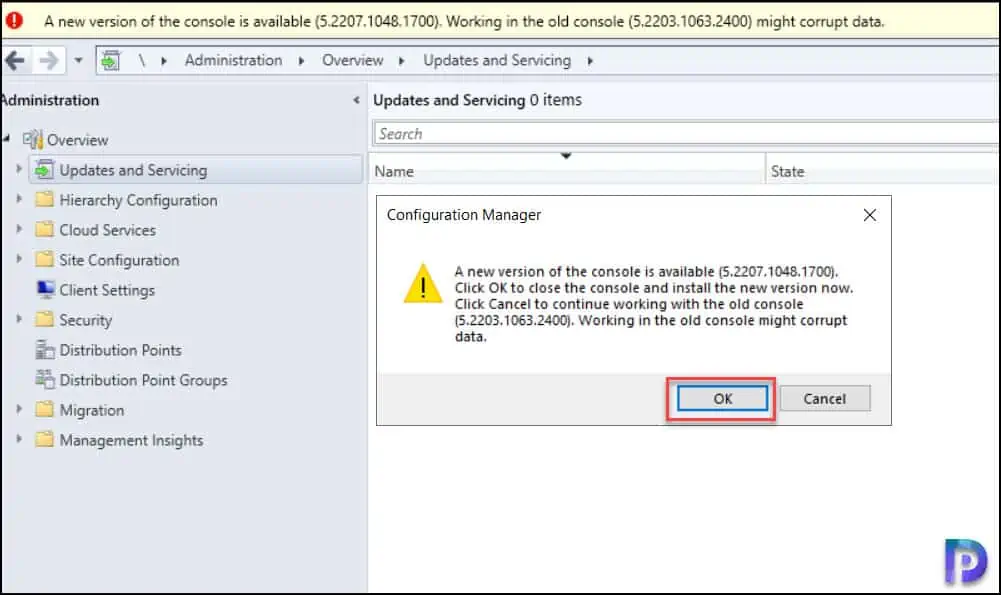Click the backslash root in breadcrumb

pyautogui.click(x=142, y=61)
